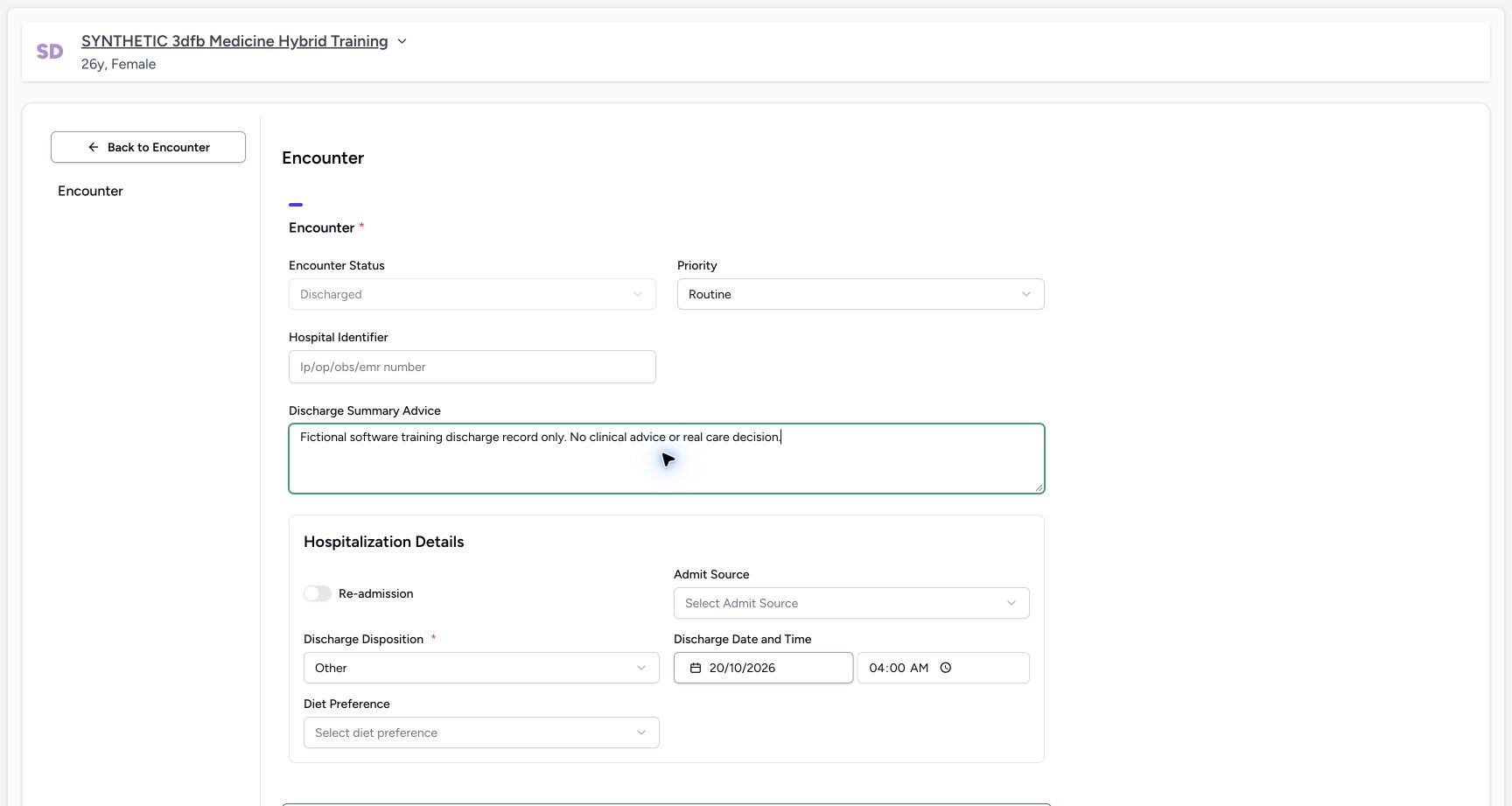
Task: Click the Priority label
Action: tap(697, 265)
